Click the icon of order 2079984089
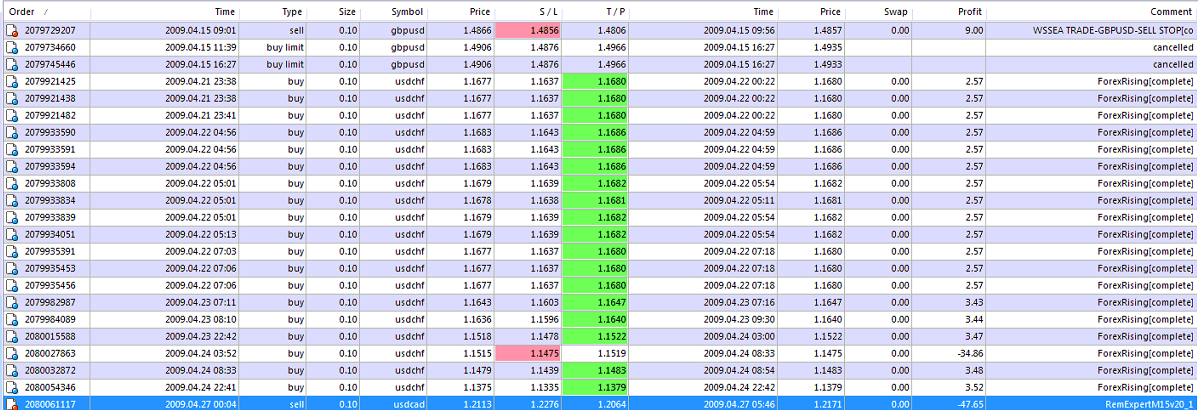The height and width of the screenshot is (410, 1198). point(11,319)
